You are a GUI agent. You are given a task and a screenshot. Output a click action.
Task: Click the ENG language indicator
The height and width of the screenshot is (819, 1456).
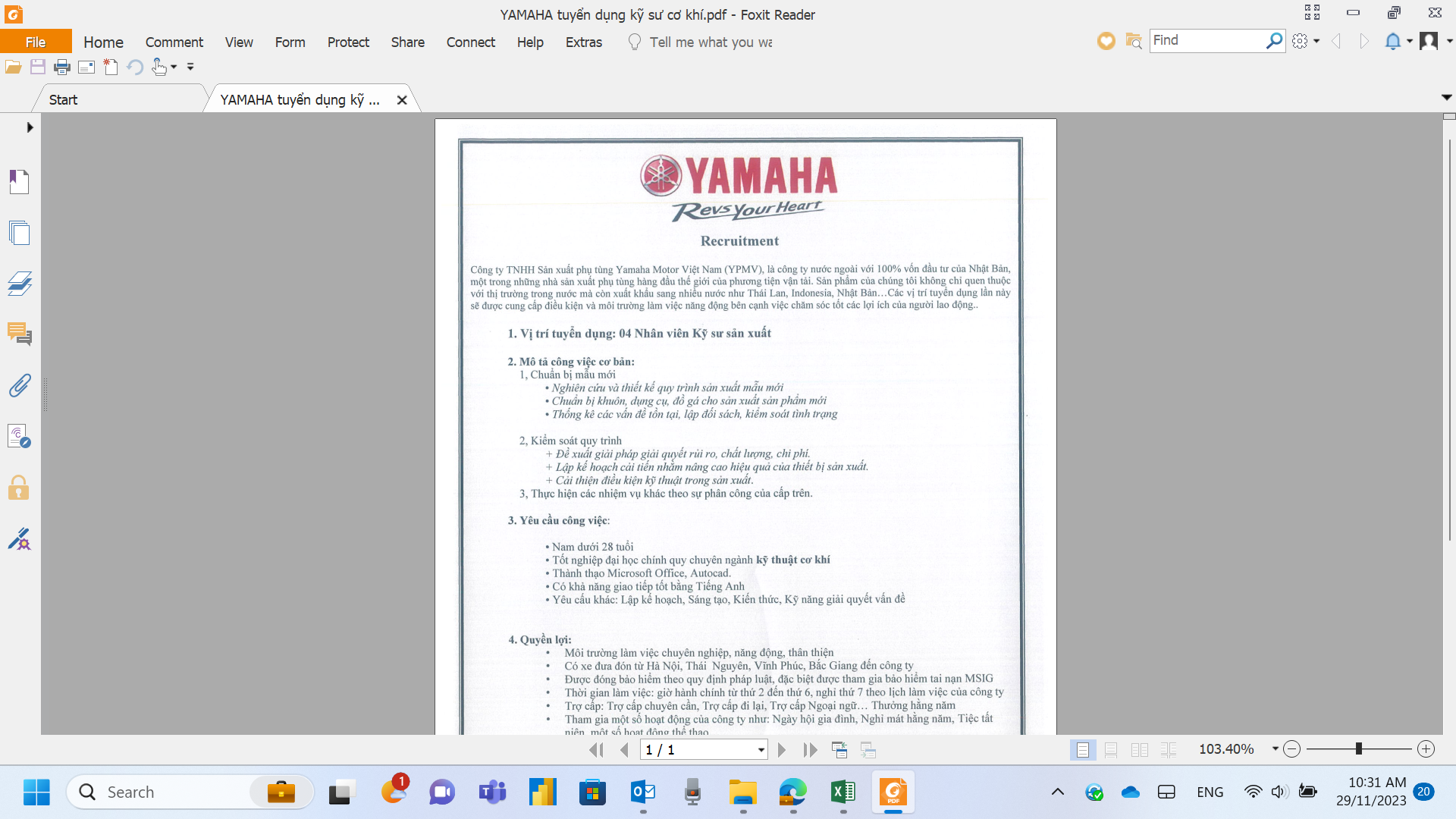1210,792
